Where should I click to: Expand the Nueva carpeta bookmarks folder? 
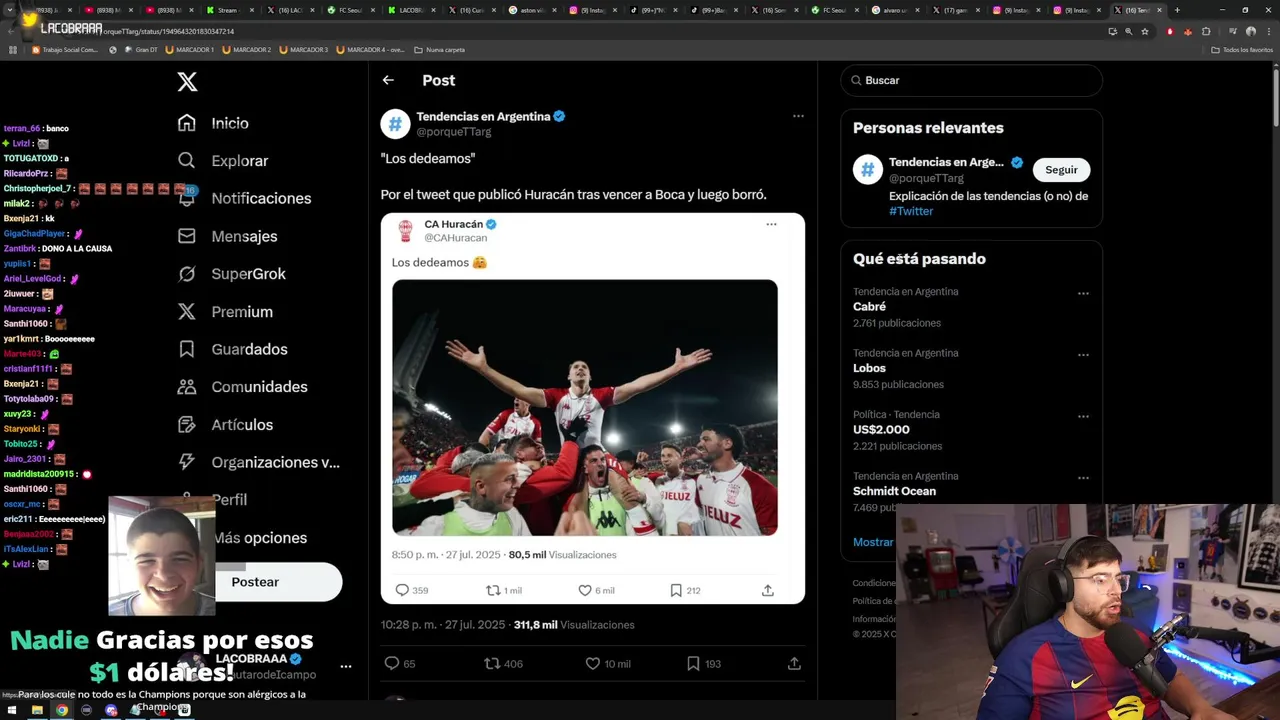[440, 49]
